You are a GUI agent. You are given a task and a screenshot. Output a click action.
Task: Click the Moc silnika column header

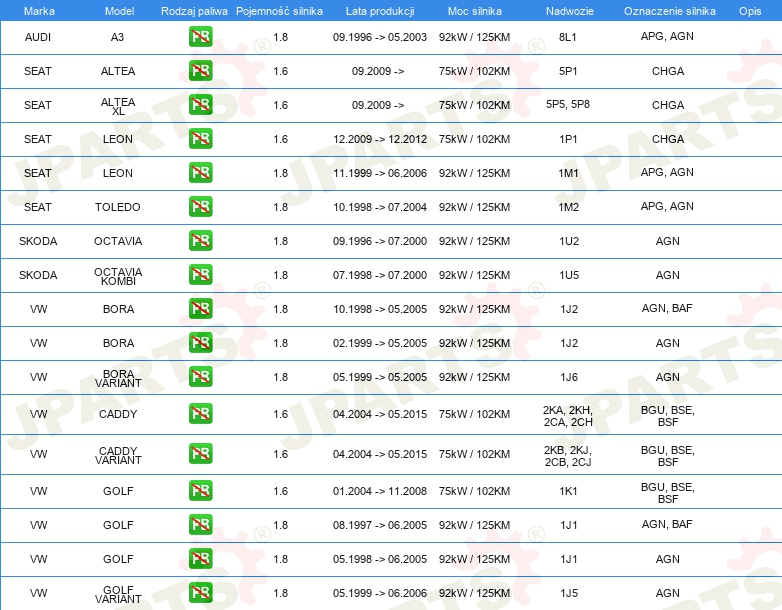474,11
